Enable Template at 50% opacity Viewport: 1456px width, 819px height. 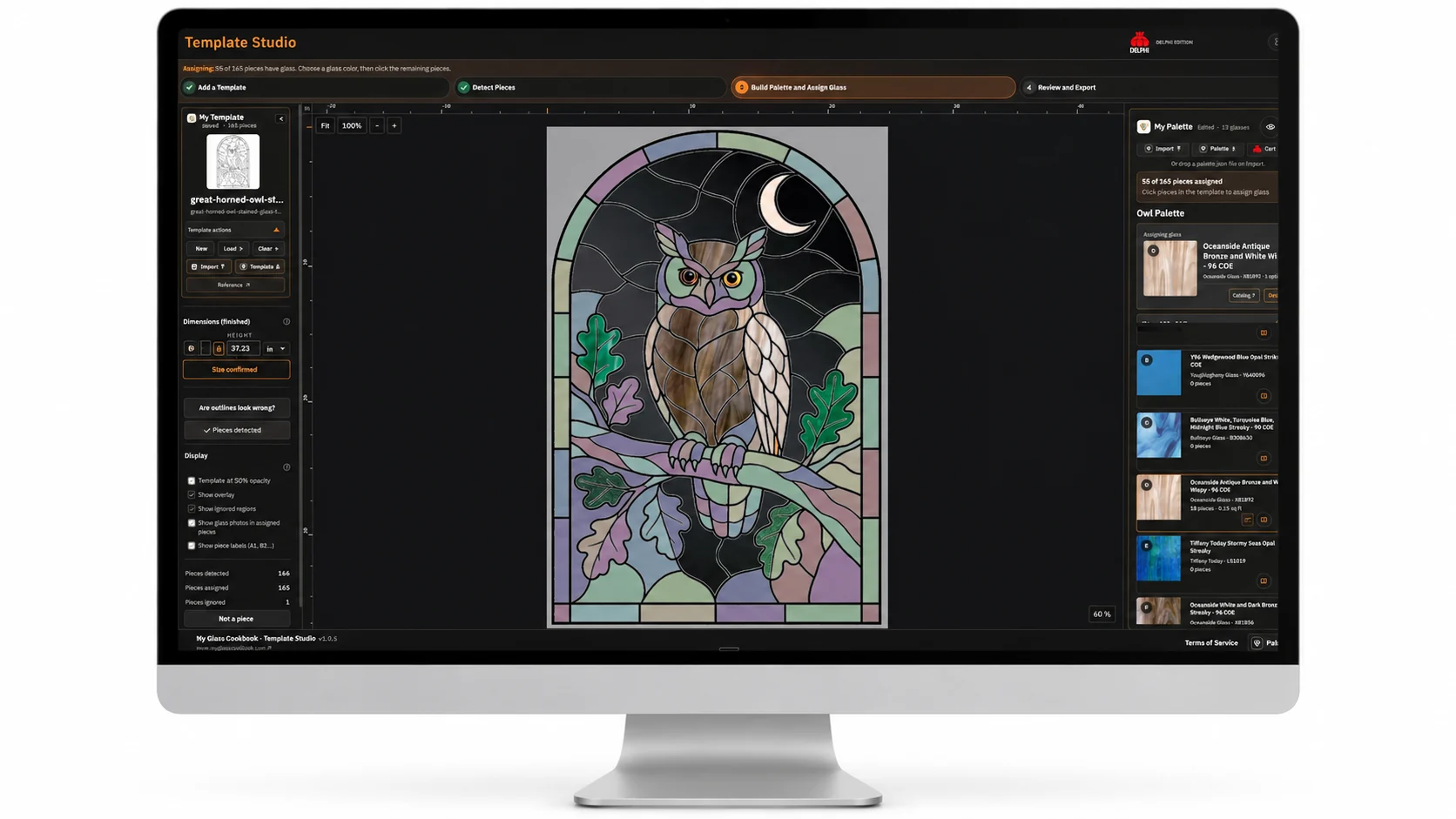click(x=192, y=481)
